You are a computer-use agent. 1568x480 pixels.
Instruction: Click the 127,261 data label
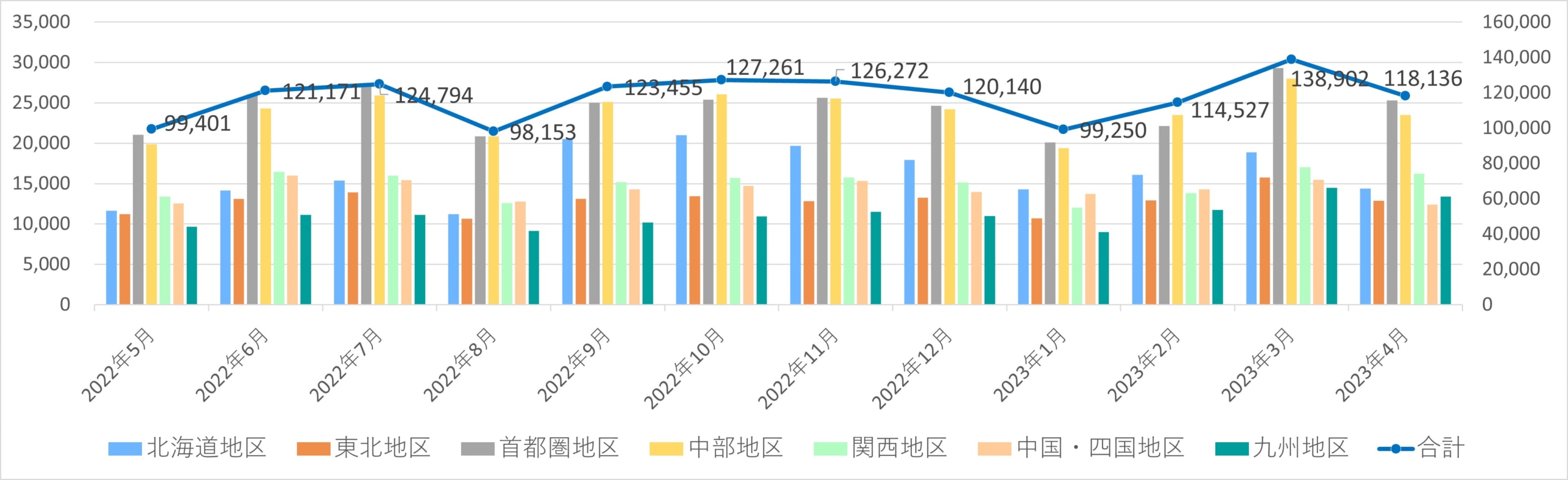765,67
